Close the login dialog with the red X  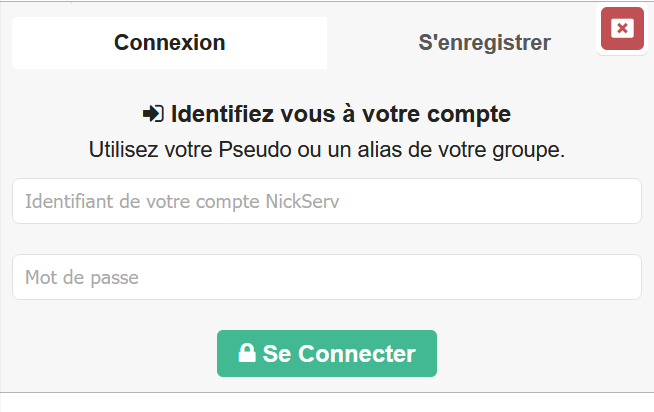coord(622,28)
